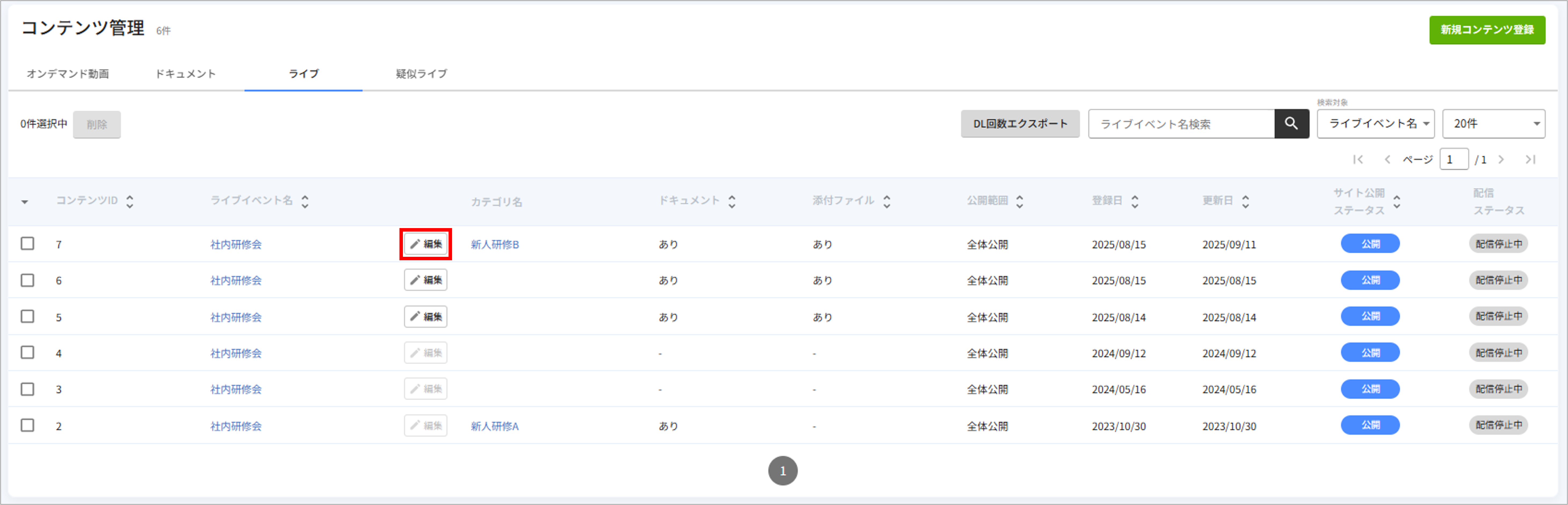Switch to the オンデマンド動画 tab

coord(68,74)
